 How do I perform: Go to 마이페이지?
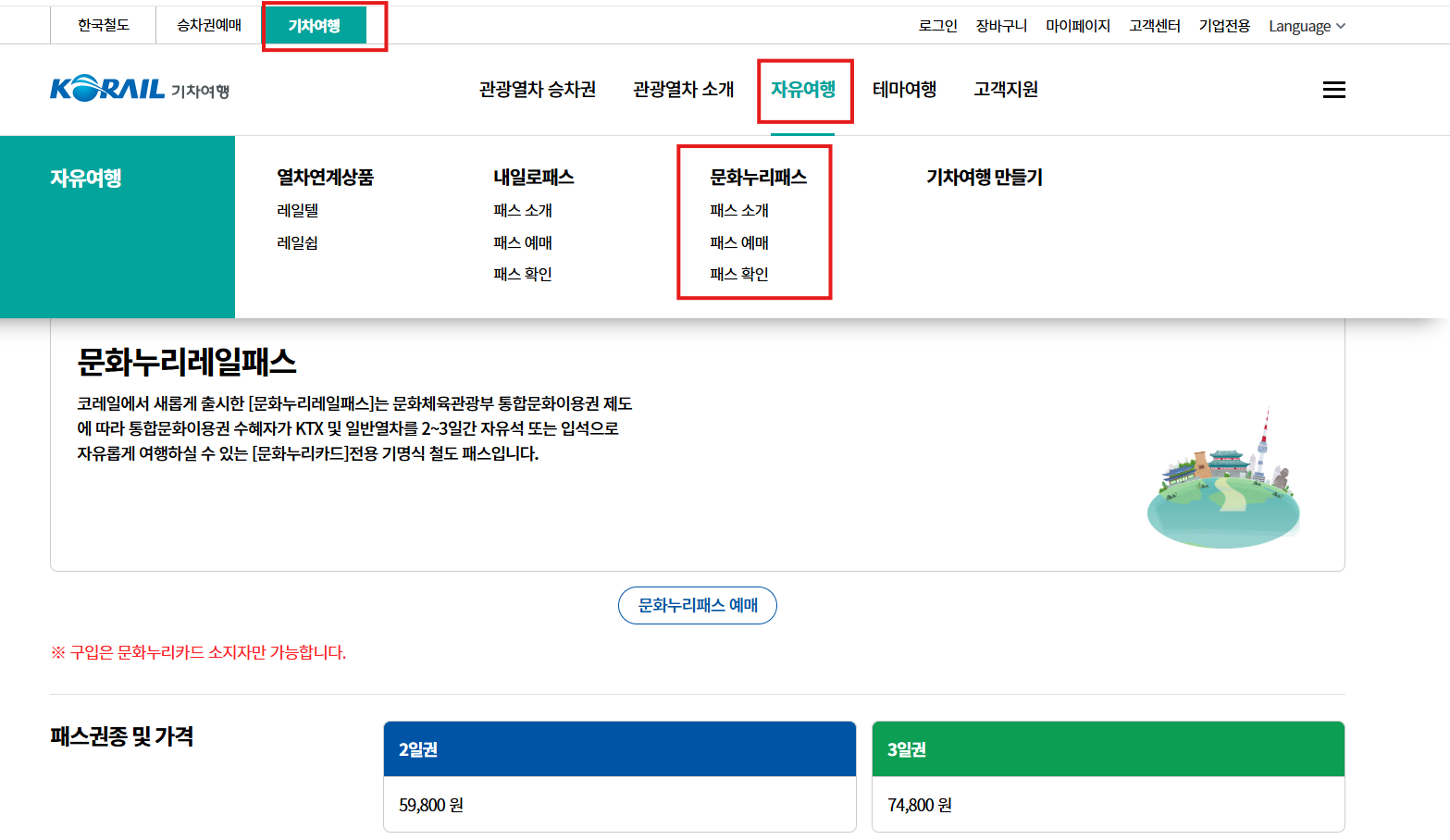click(1078, 26)
